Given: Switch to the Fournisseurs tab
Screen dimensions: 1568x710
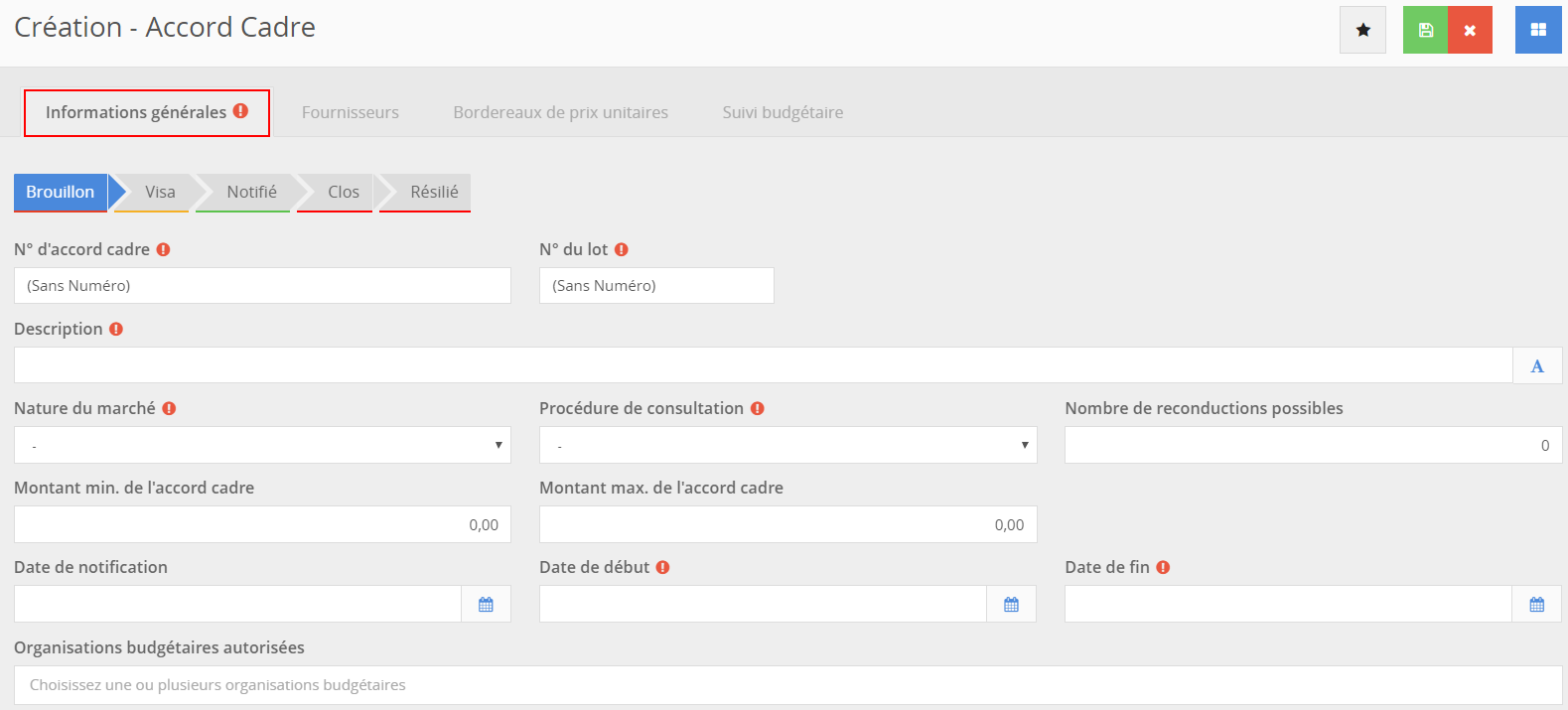Looking at the screenshot, I should (x=351, y=112).
